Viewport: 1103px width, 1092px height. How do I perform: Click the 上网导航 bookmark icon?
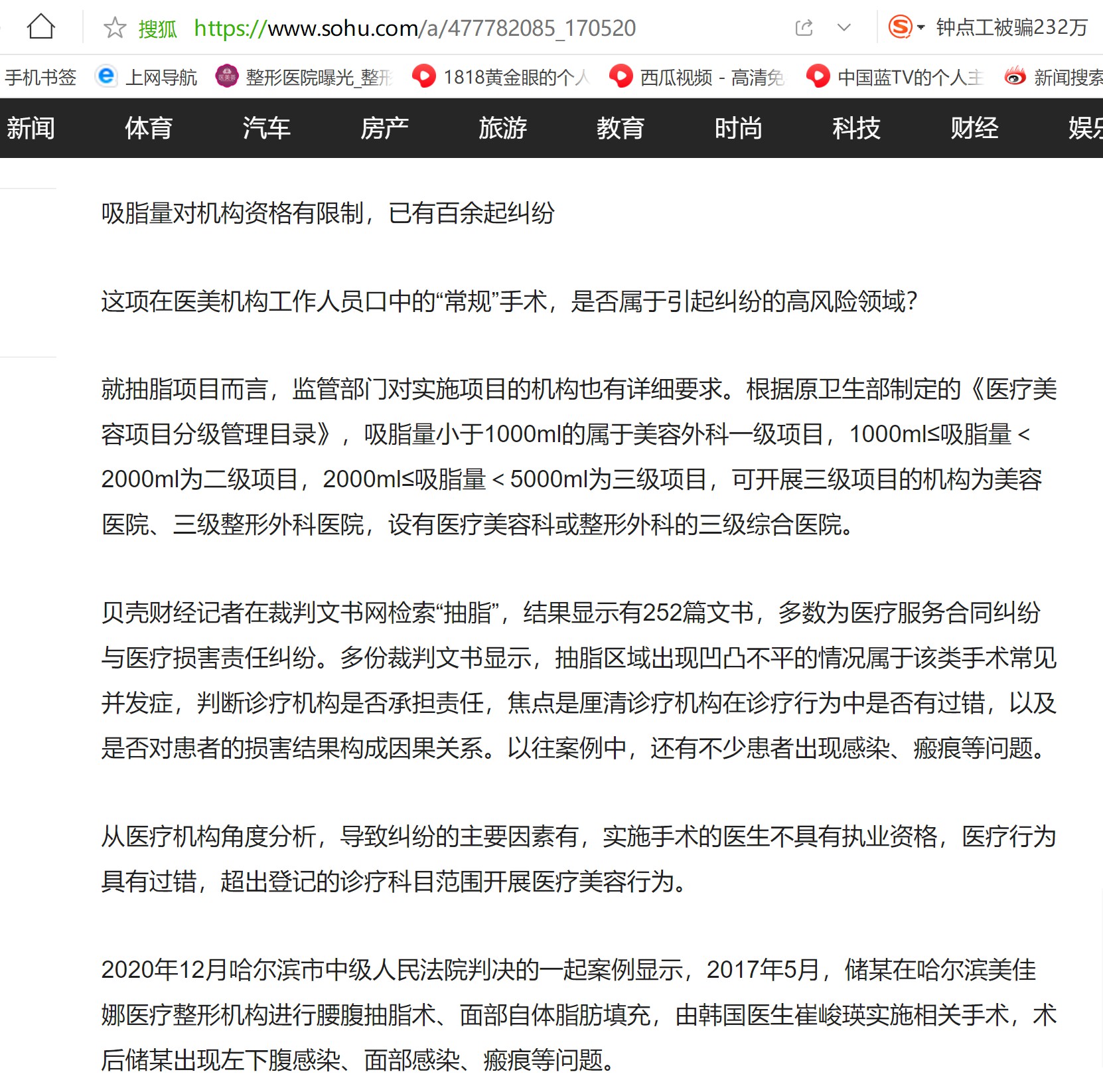[x=106, y=76]
